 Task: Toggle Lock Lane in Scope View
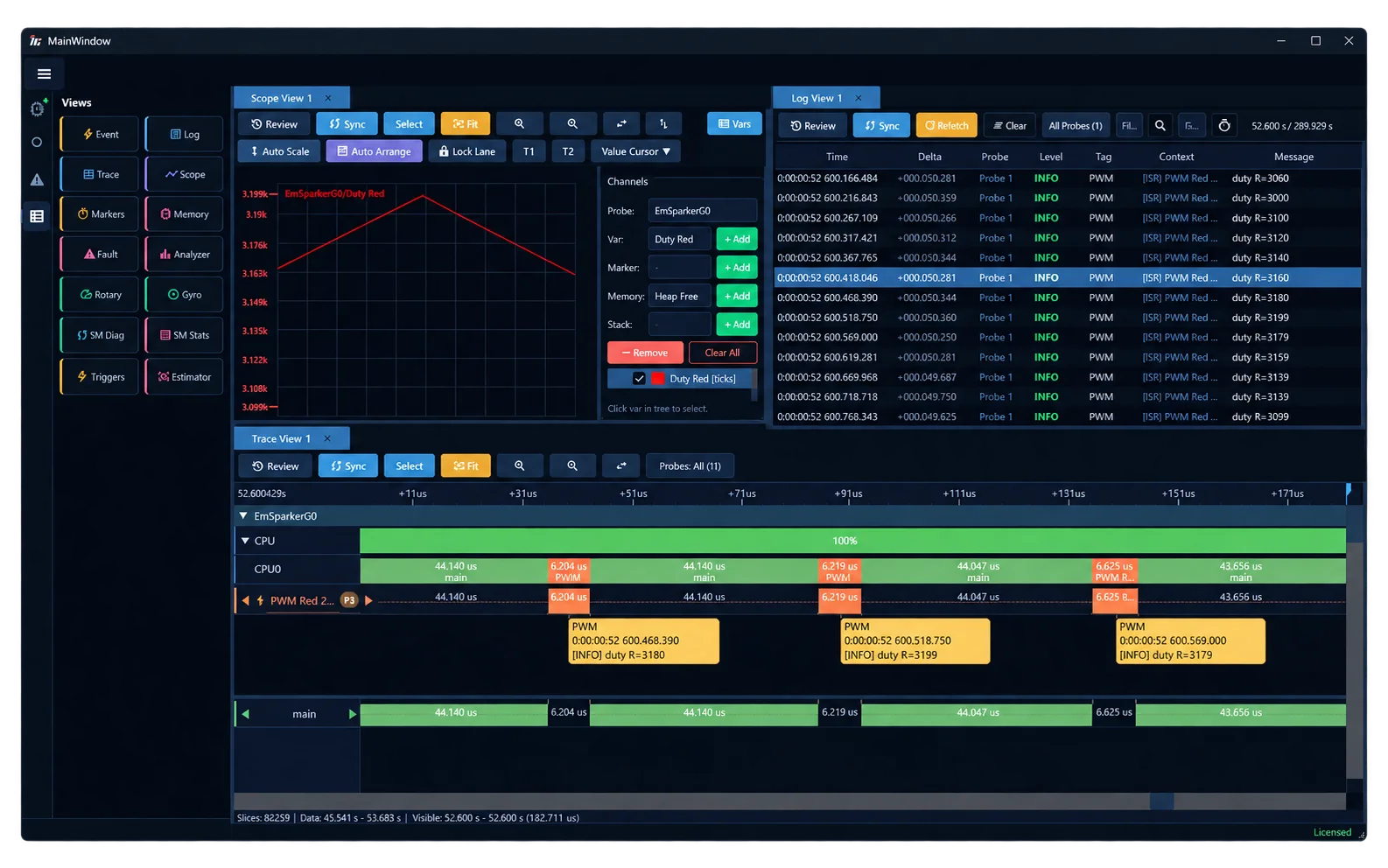click(467, 151)
